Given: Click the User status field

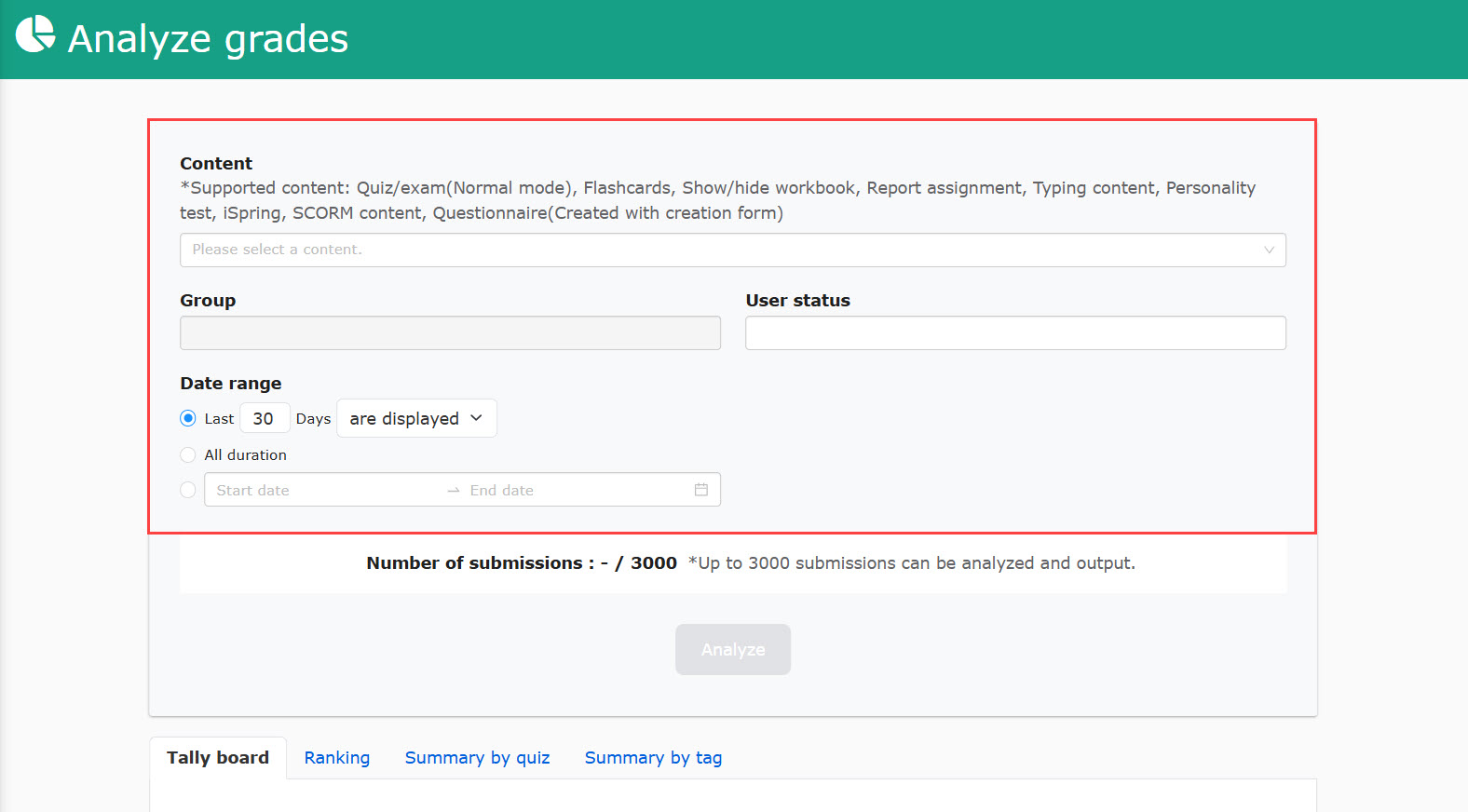Looking at the screenshot, I should (x=1015, y=333).
